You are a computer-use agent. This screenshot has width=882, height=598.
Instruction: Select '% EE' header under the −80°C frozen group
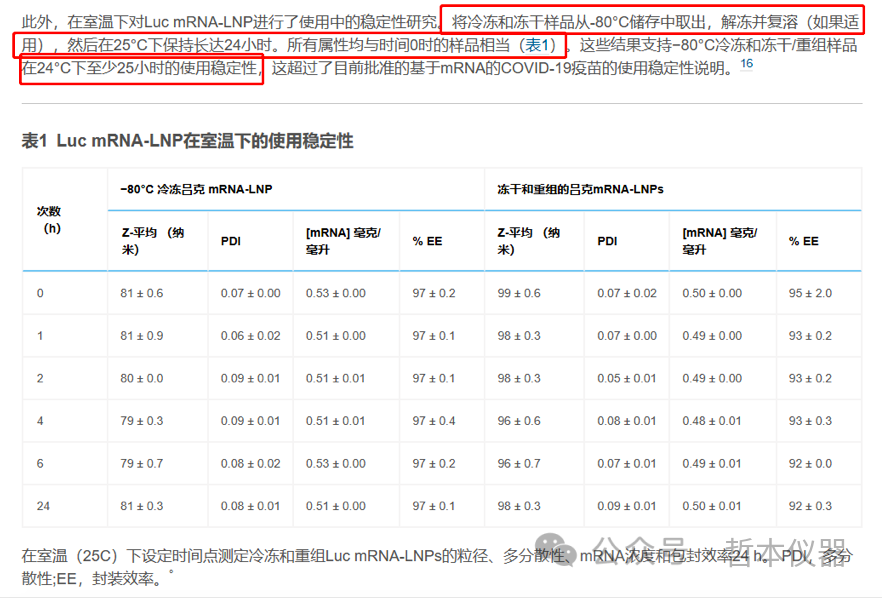427,241
